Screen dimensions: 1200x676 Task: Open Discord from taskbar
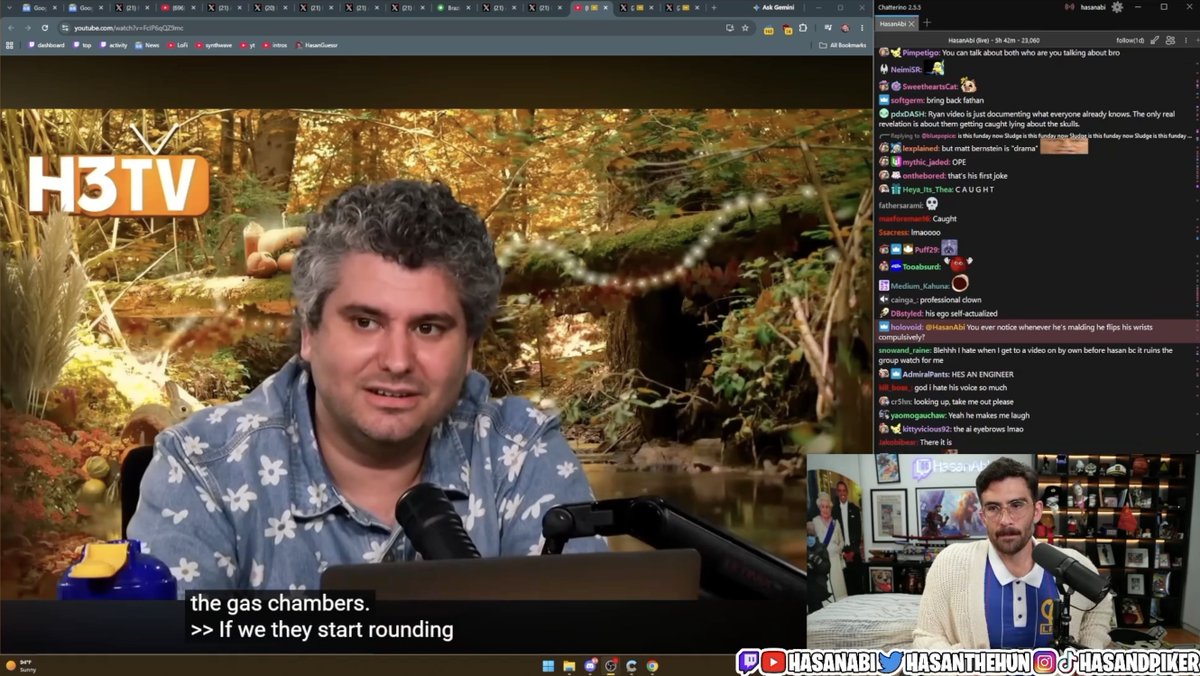[x=590, y=666]
